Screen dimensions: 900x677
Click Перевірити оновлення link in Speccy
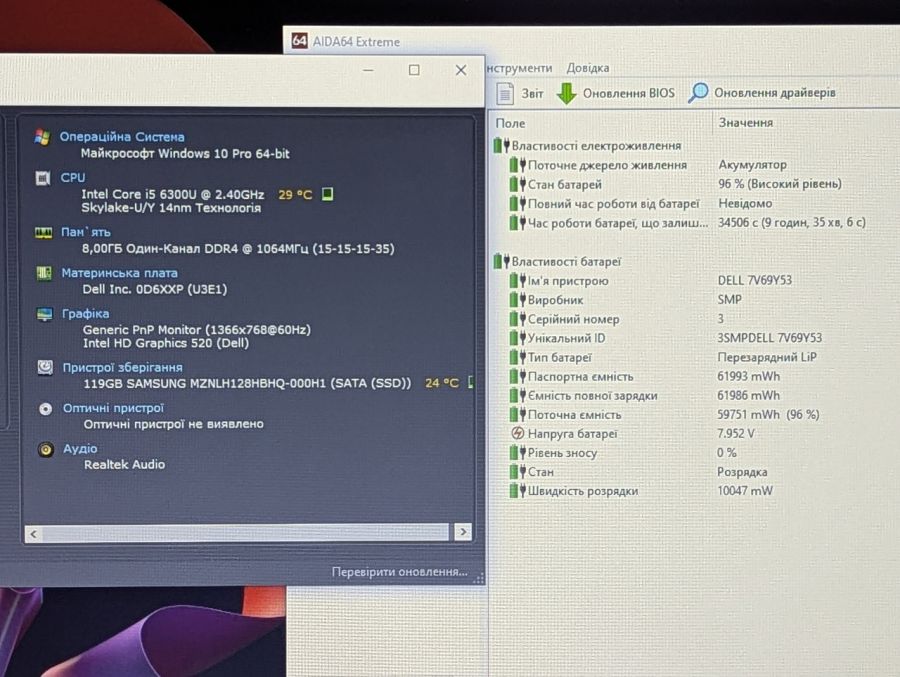pyautogui.click(x=399, y=572)
